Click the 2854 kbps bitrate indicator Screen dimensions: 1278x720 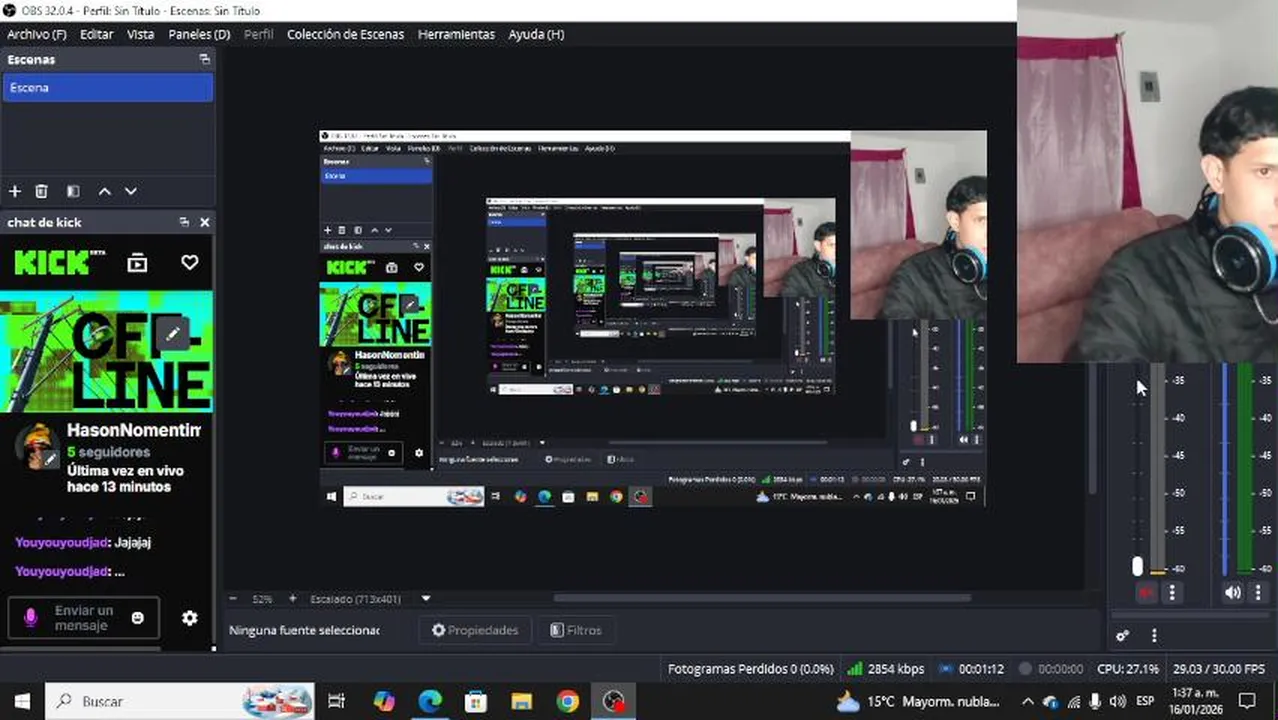pos(886,669)
